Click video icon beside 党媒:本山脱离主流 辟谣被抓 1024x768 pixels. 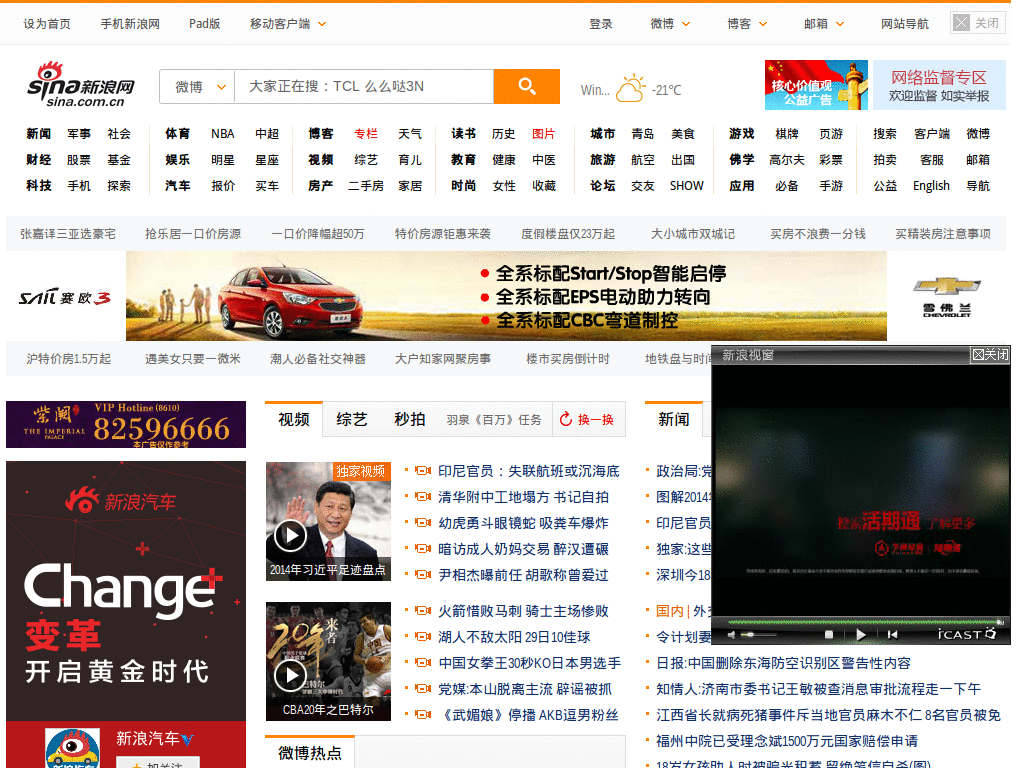[423, 689]
